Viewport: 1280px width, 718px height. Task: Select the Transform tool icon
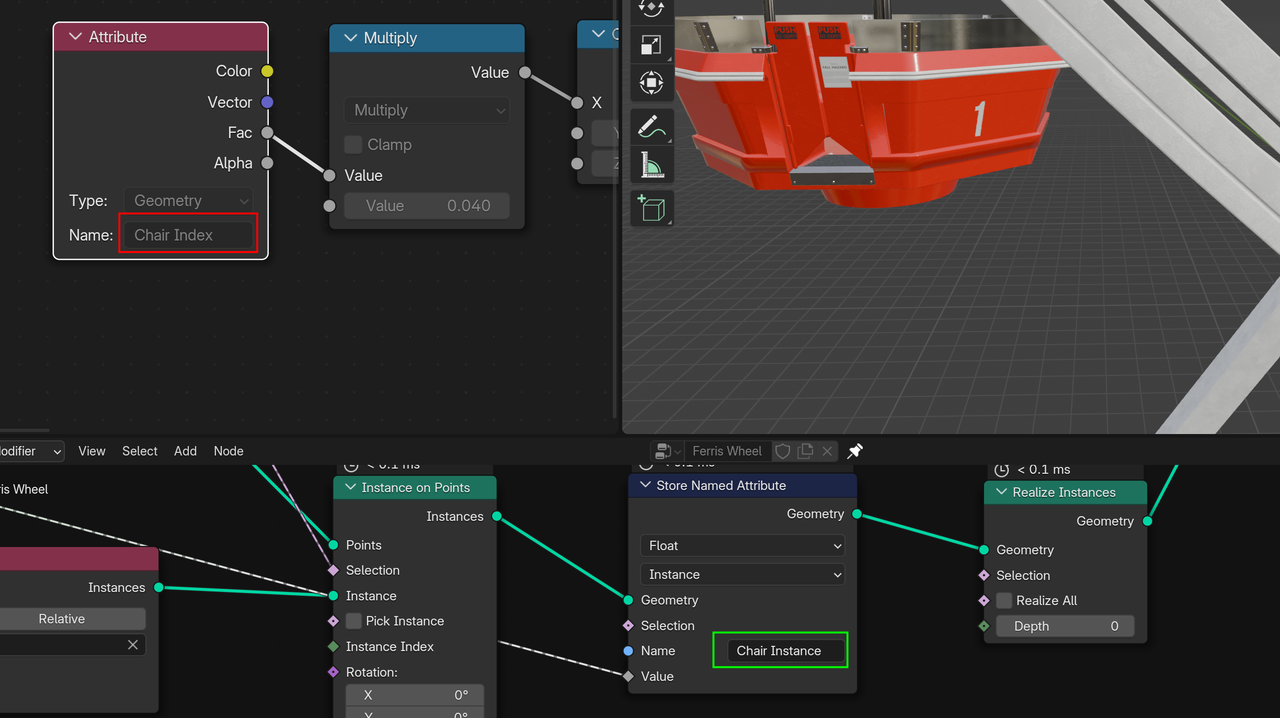(651, 83)
